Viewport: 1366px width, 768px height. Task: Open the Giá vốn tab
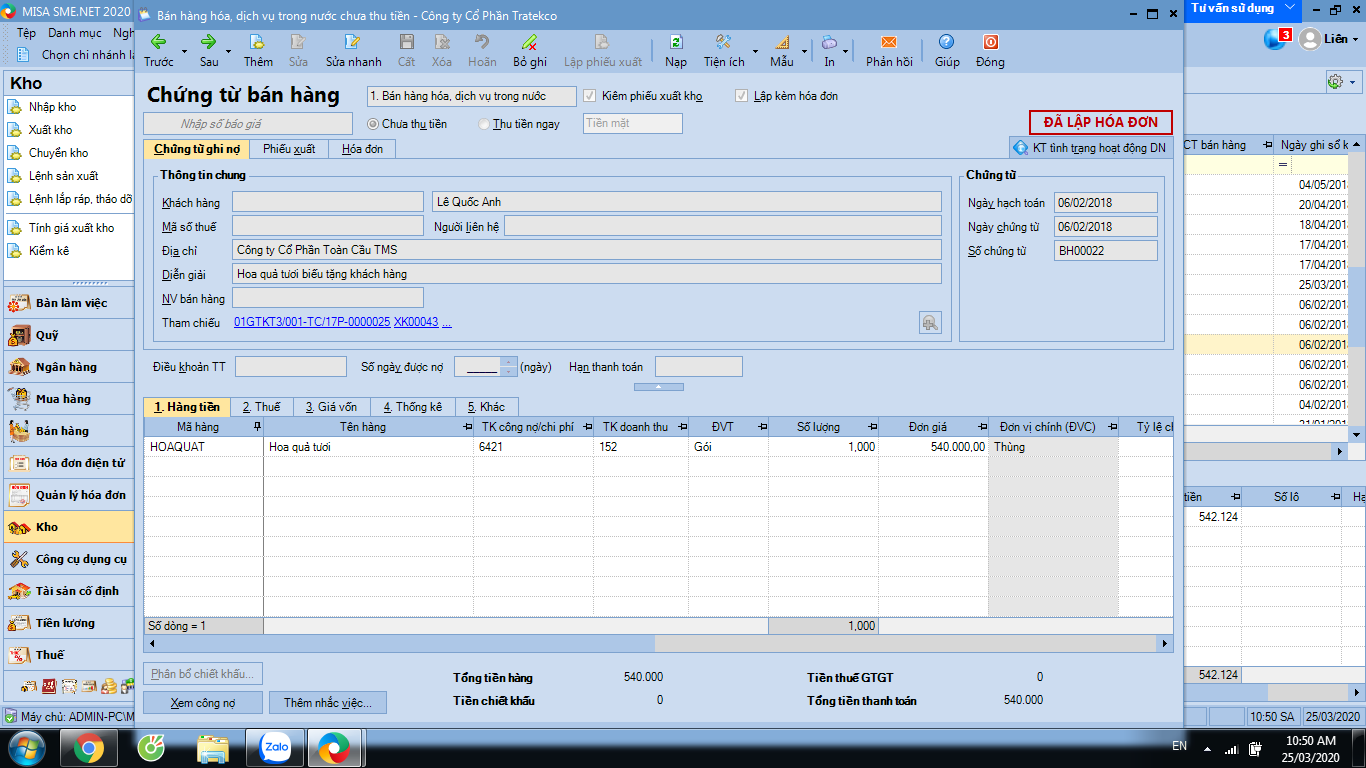(x=331, y=407)
